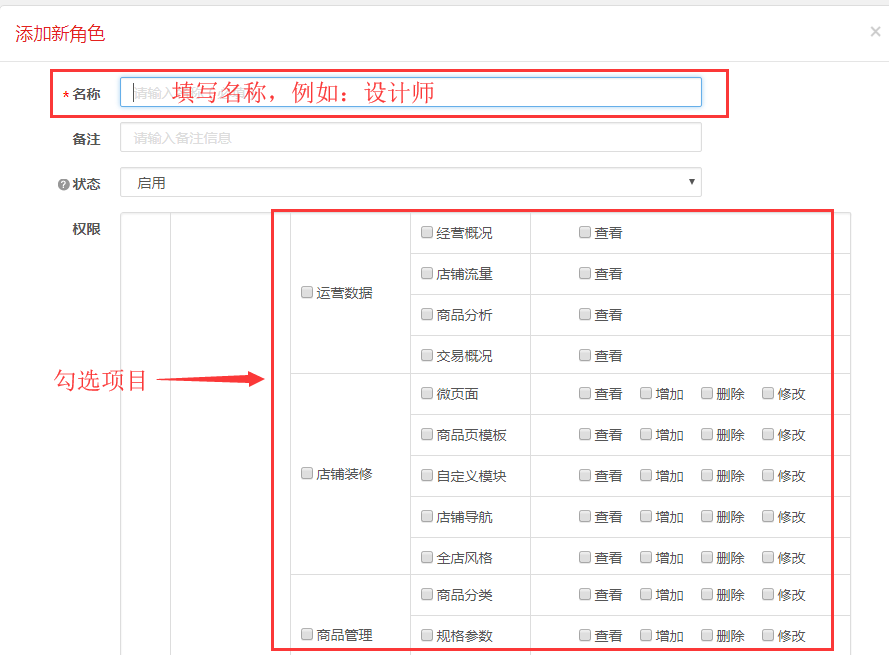Image resolution: width=889 pixels, height=655 pixels.
Task: Enable 修改 permission for 自定义模块
Action: tap(768, 475)
